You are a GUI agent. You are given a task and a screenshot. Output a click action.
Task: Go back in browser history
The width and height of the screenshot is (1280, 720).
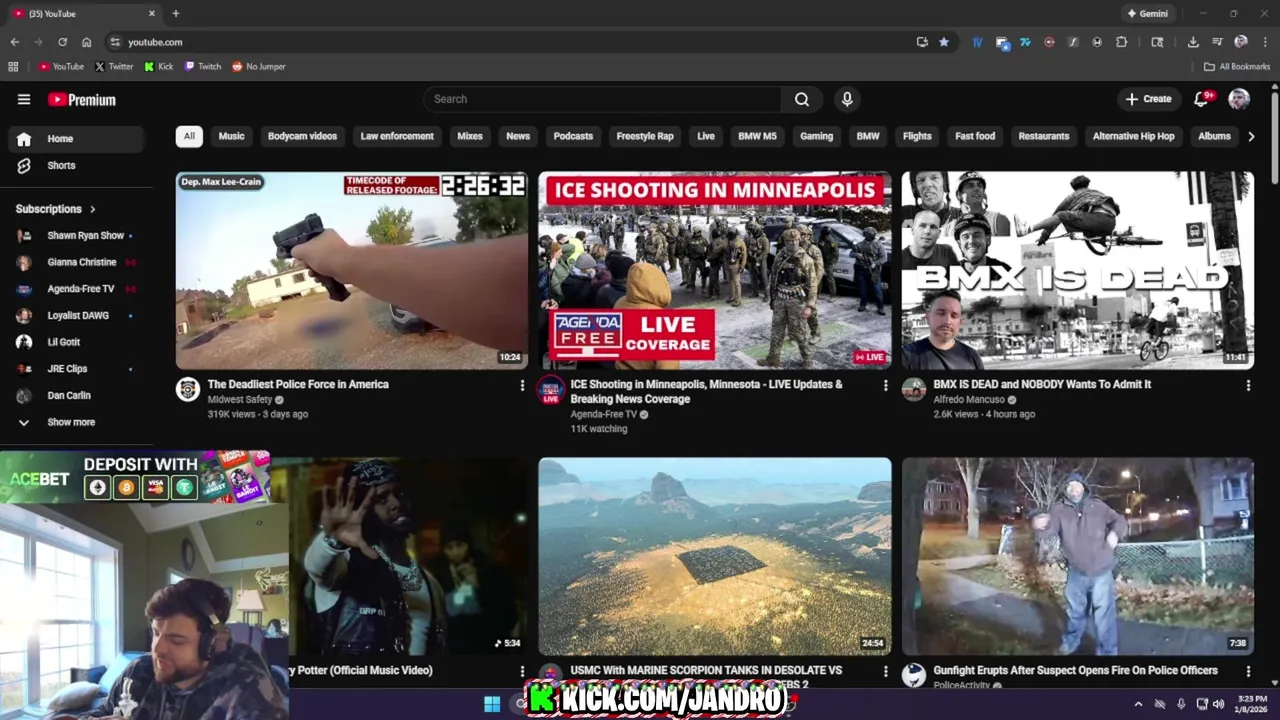14,42
